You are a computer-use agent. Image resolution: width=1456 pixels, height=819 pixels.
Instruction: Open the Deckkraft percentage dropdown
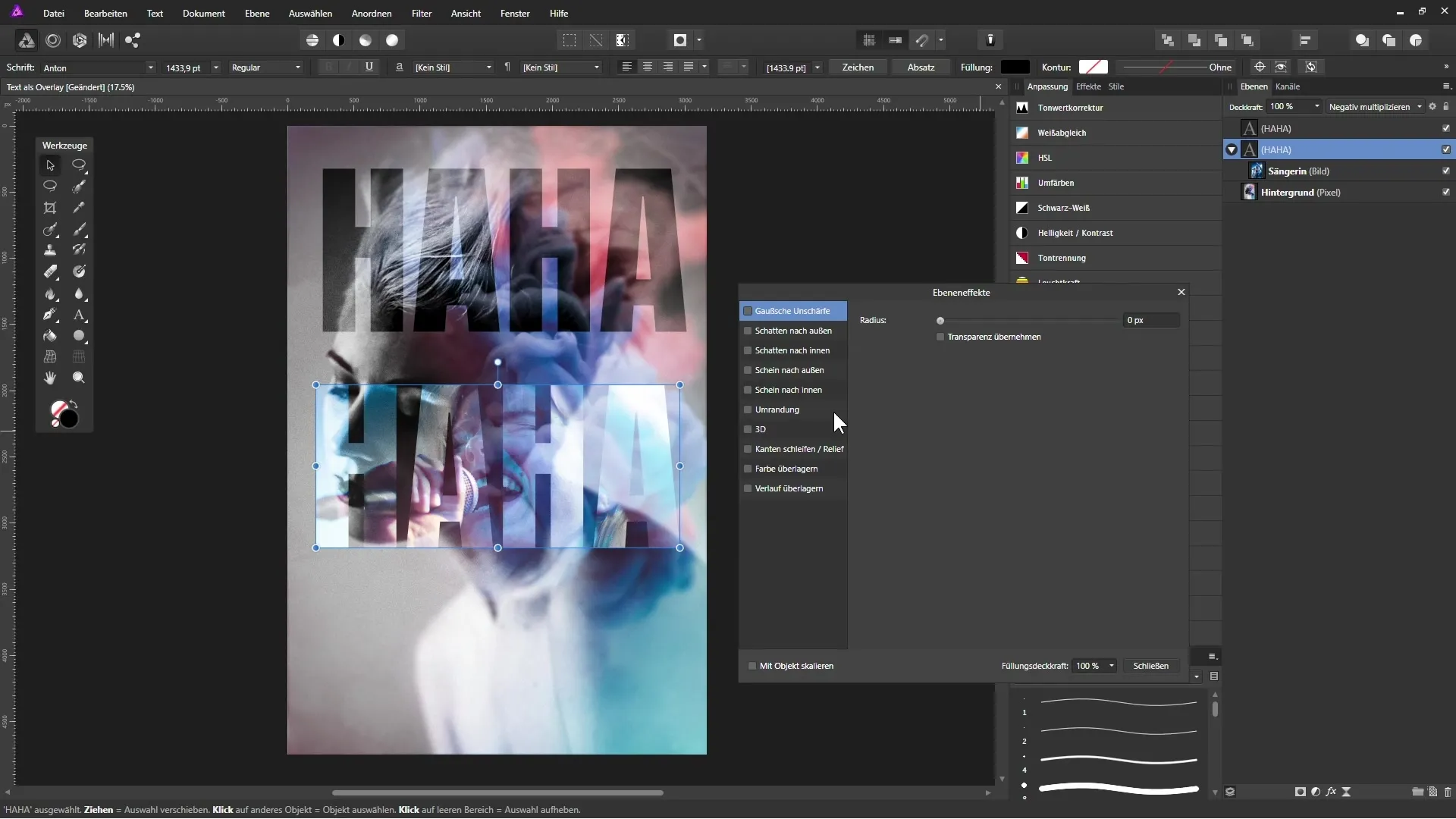click(1316, 107)
